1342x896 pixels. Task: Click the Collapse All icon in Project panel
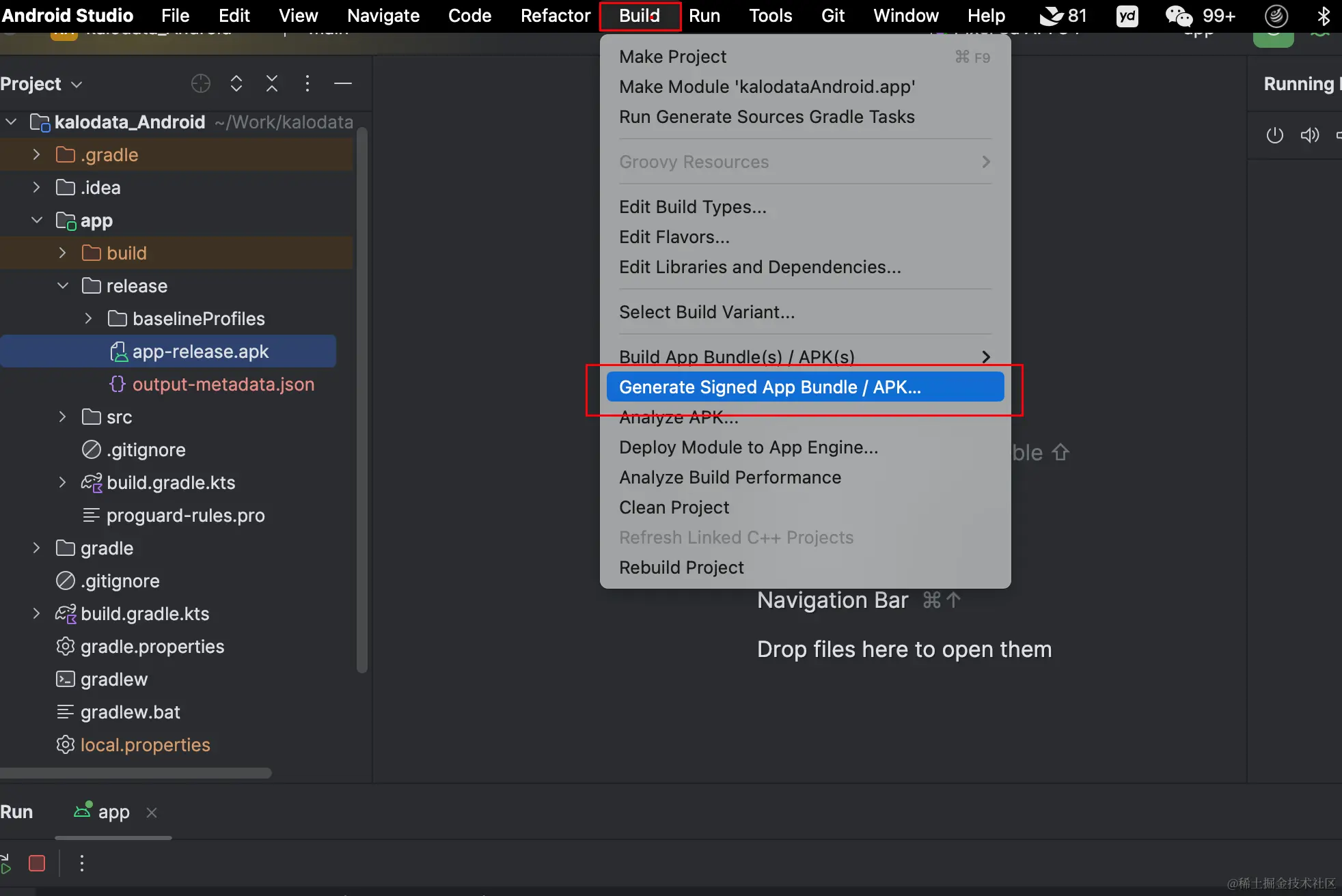click(x=272, y=83)
